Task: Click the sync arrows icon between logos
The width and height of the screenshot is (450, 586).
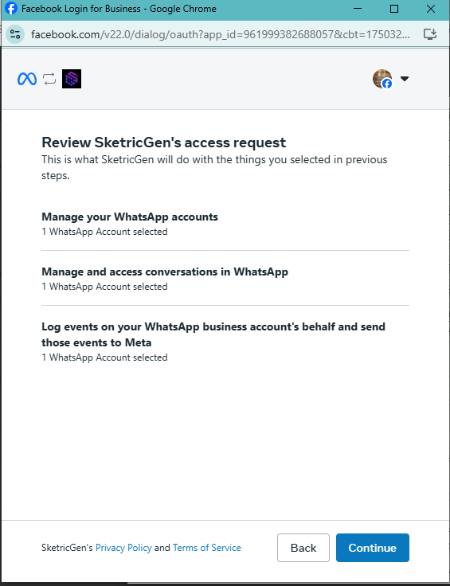Action: point(49,79)
